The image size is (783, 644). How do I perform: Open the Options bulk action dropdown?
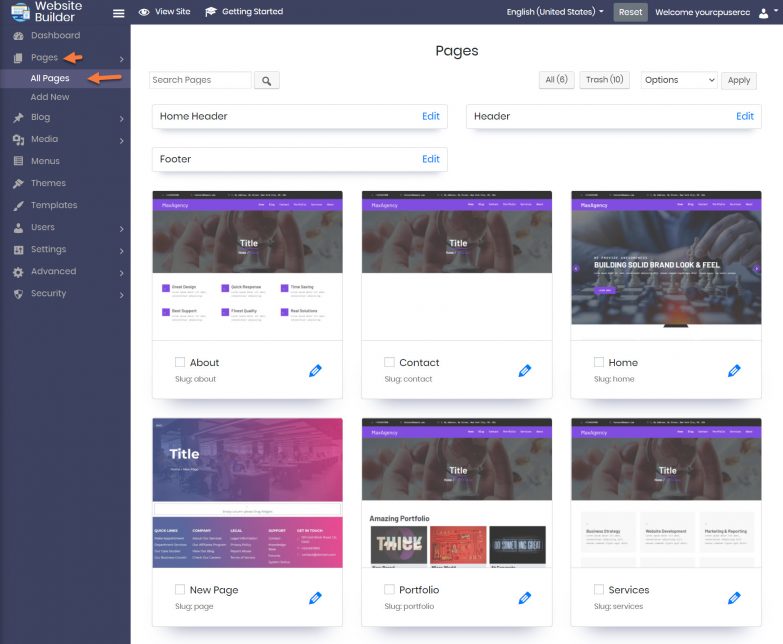pyautogui.click(x=678, y=80)
